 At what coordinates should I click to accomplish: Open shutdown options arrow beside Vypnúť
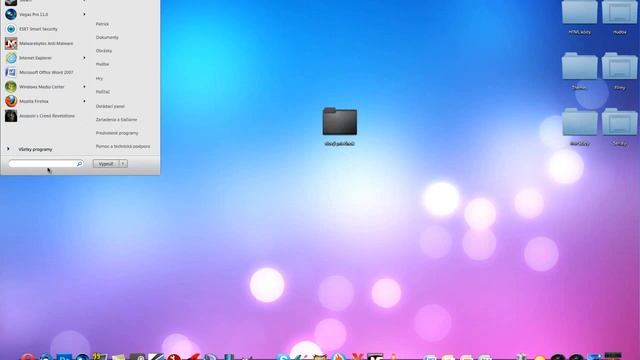tap(123, 164)
